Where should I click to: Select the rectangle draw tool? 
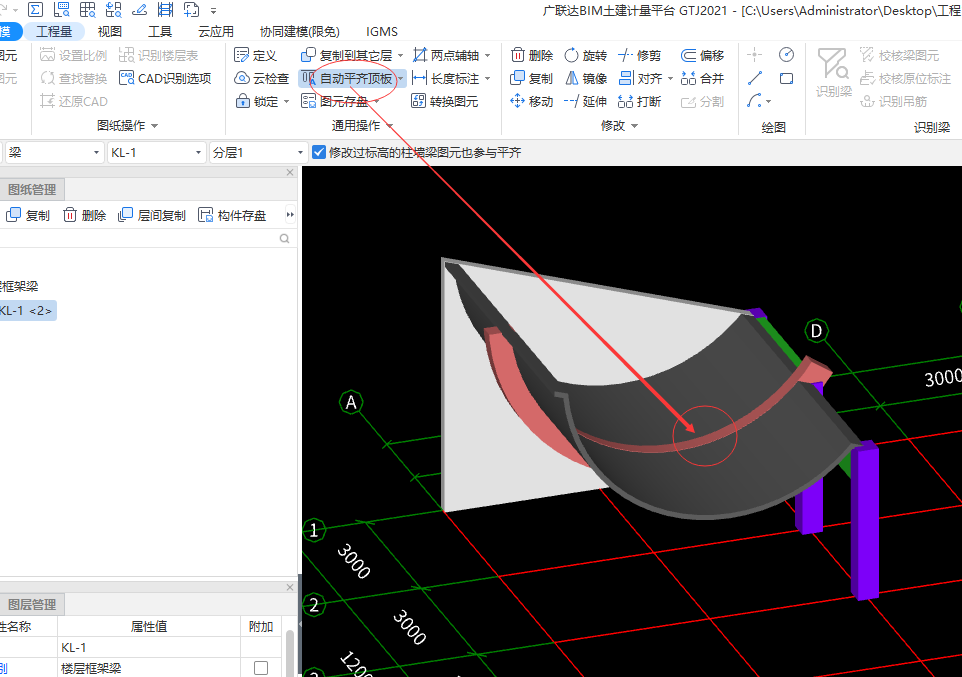[787, 78]
